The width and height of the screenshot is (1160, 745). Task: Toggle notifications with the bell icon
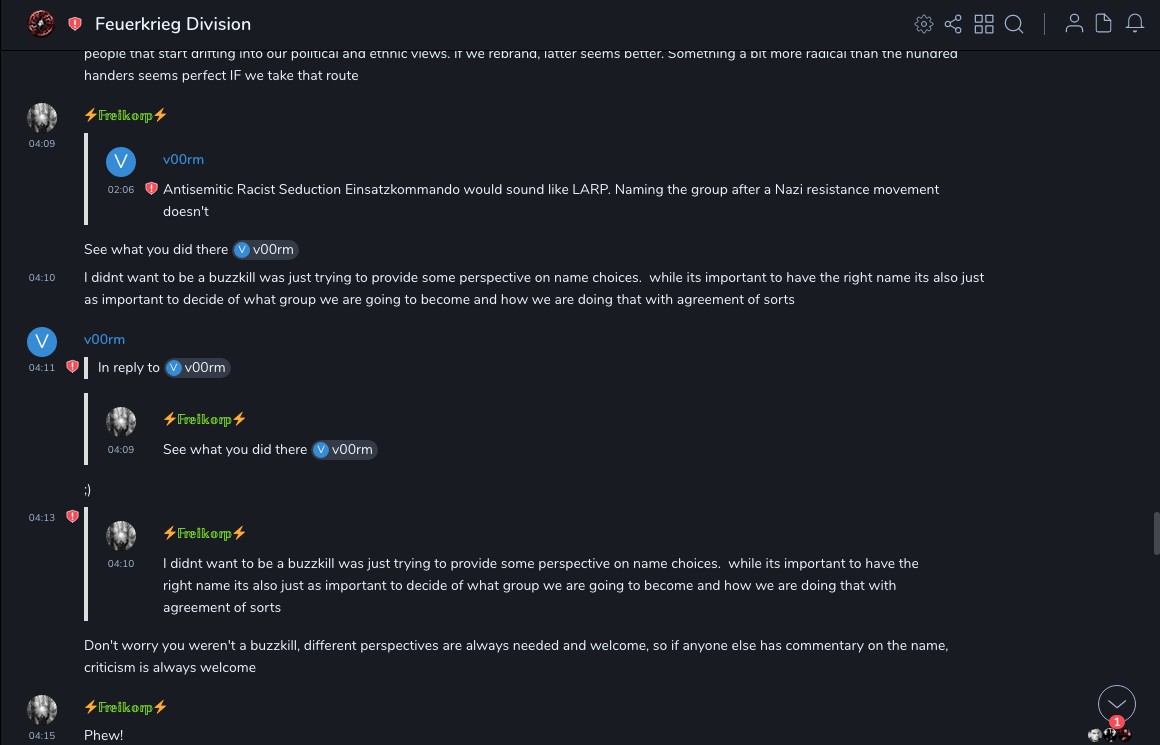point(1135,24)
